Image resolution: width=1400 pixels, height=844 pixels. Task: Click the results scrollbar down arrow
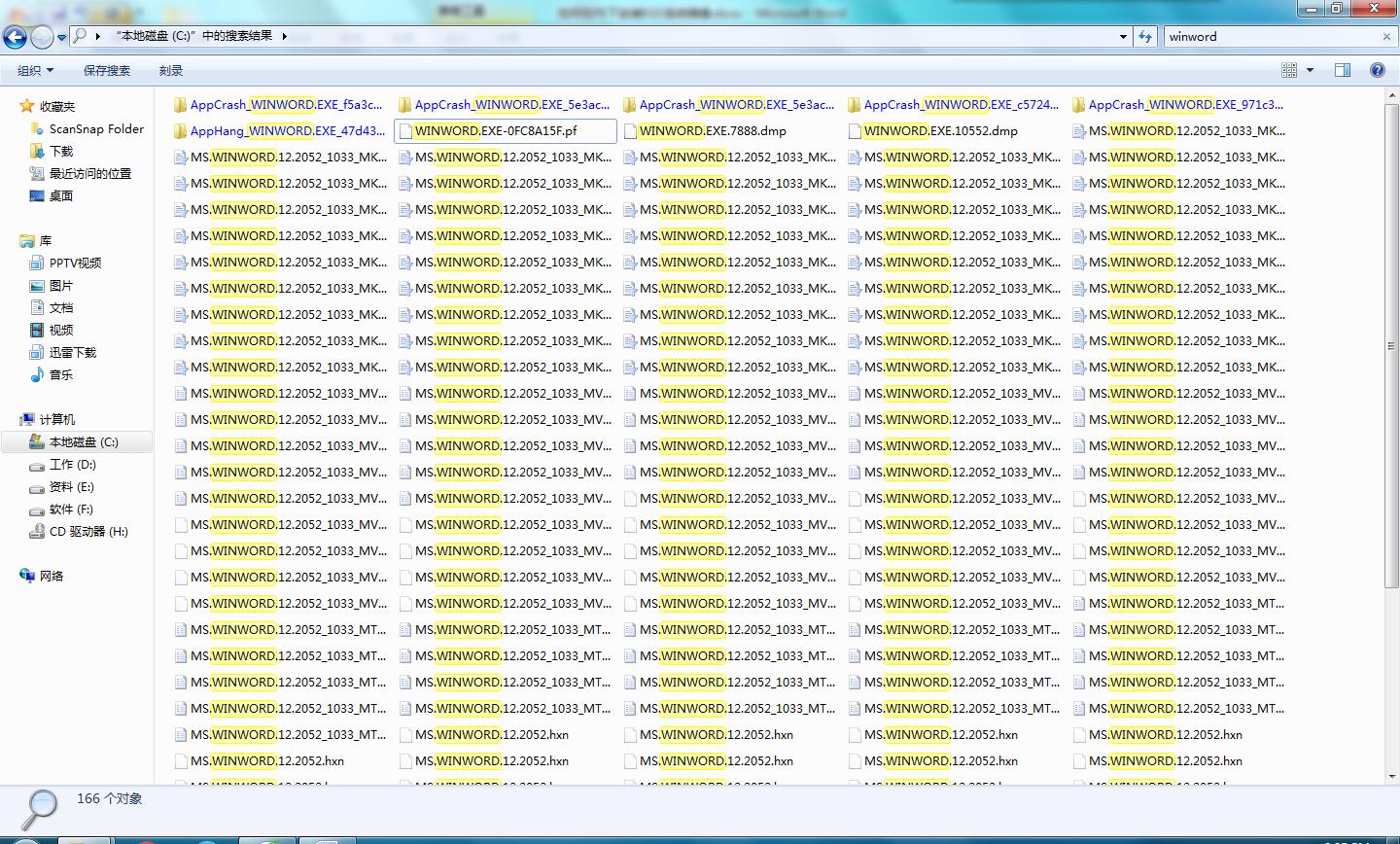(1391, 776)
